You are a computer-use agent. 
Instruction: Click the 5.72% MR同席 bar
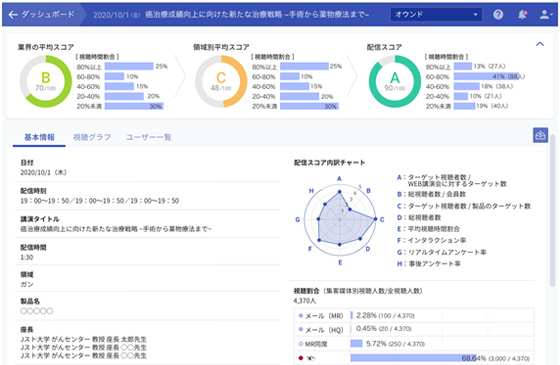(x=356, y=344)
